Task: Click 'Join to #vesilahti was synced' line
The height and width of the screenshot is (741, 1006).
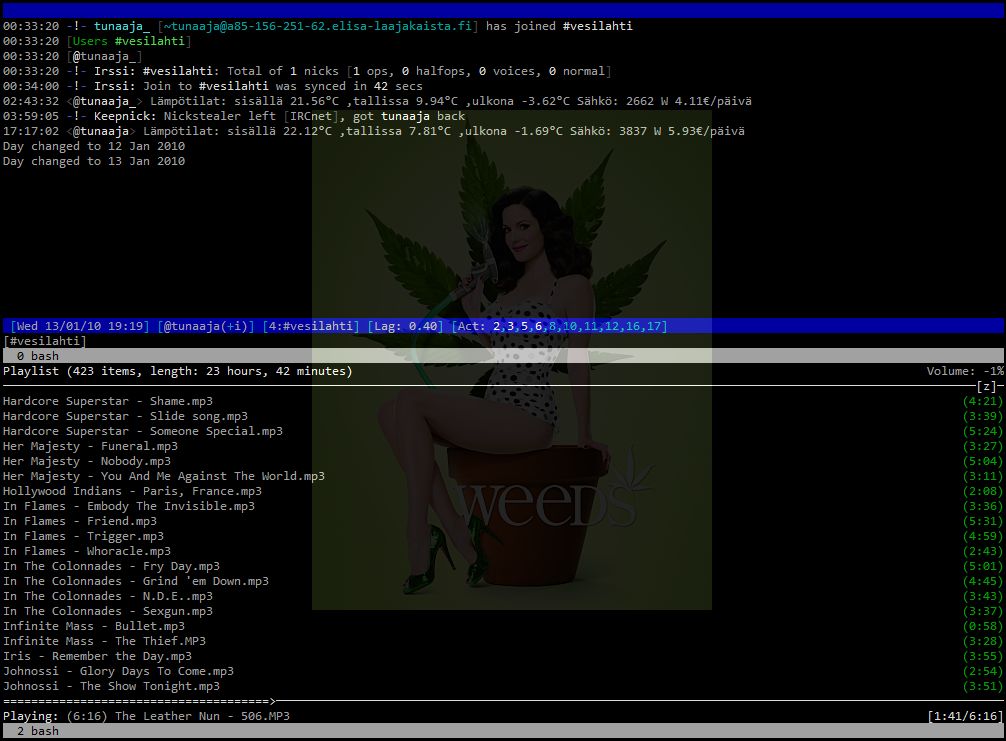Action: [212, 86]
